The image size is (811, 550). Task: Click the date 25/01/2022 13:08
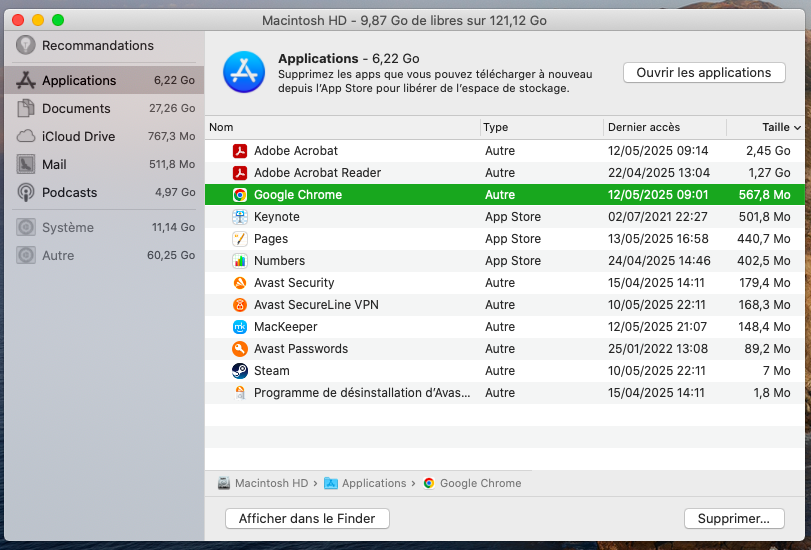658,349
